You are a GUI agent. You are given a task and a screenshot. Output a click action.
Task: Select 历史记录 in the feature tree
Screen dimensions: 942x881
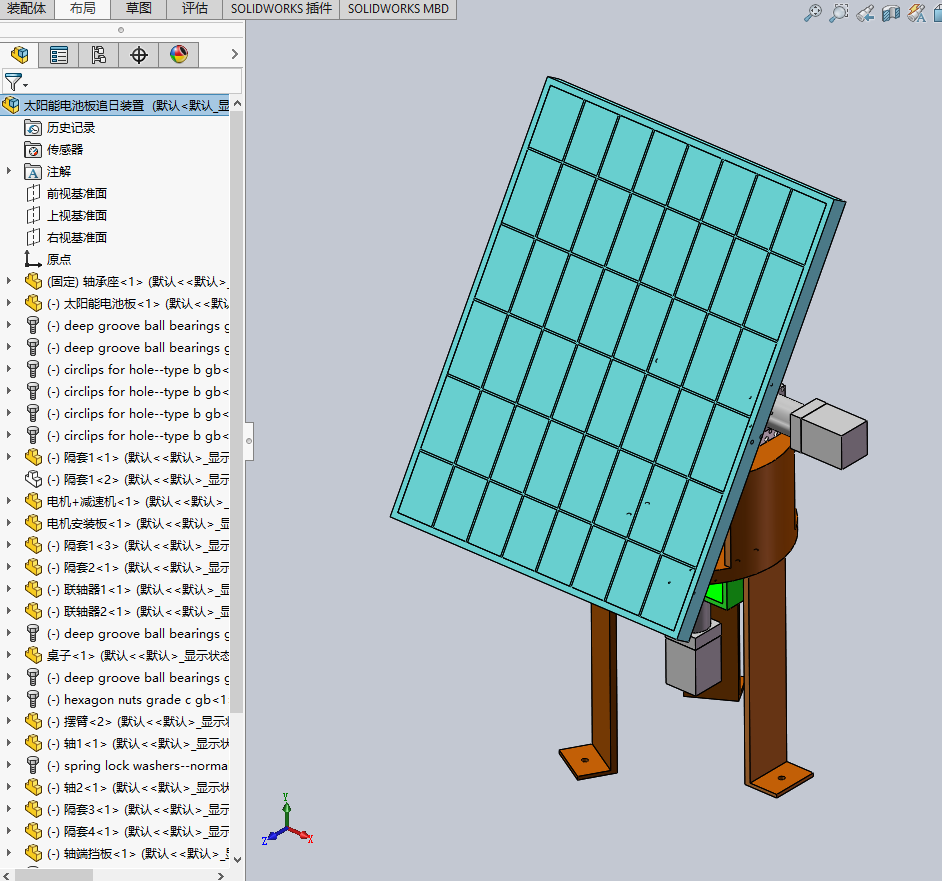point(70,128)
